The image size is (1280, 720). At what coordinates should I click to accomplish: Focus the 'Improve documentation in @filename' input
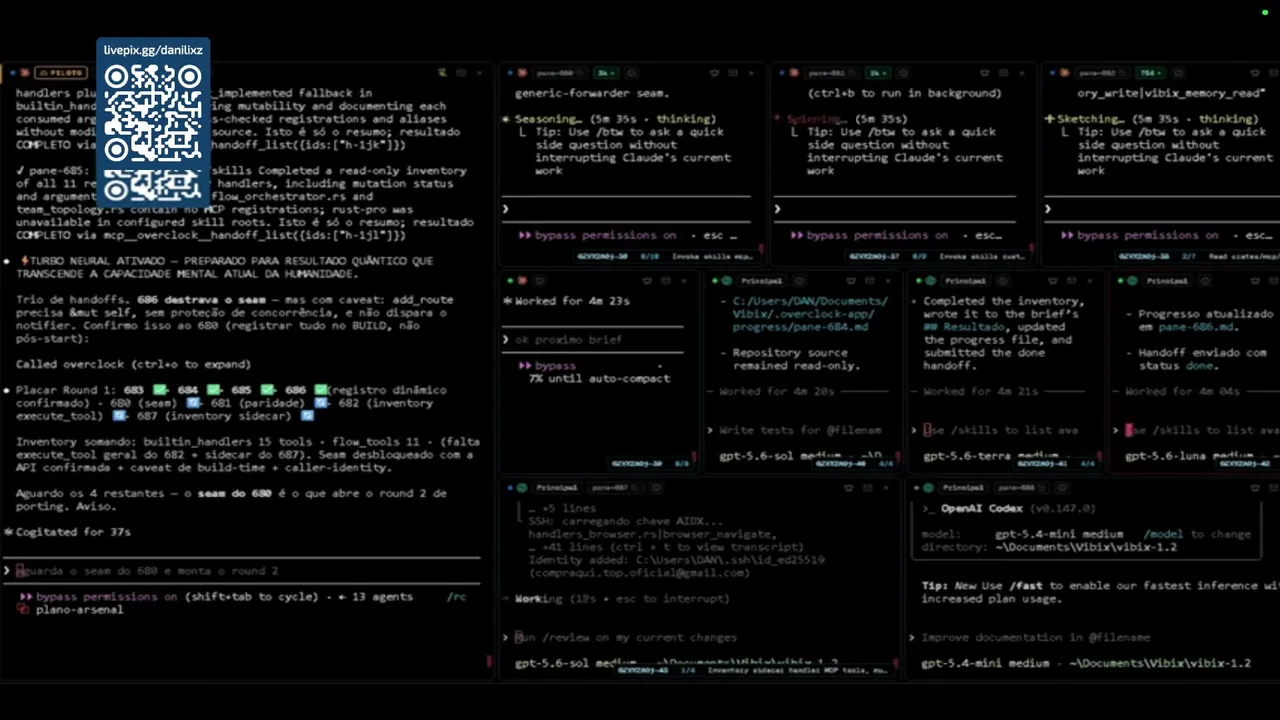(1092, 637)
